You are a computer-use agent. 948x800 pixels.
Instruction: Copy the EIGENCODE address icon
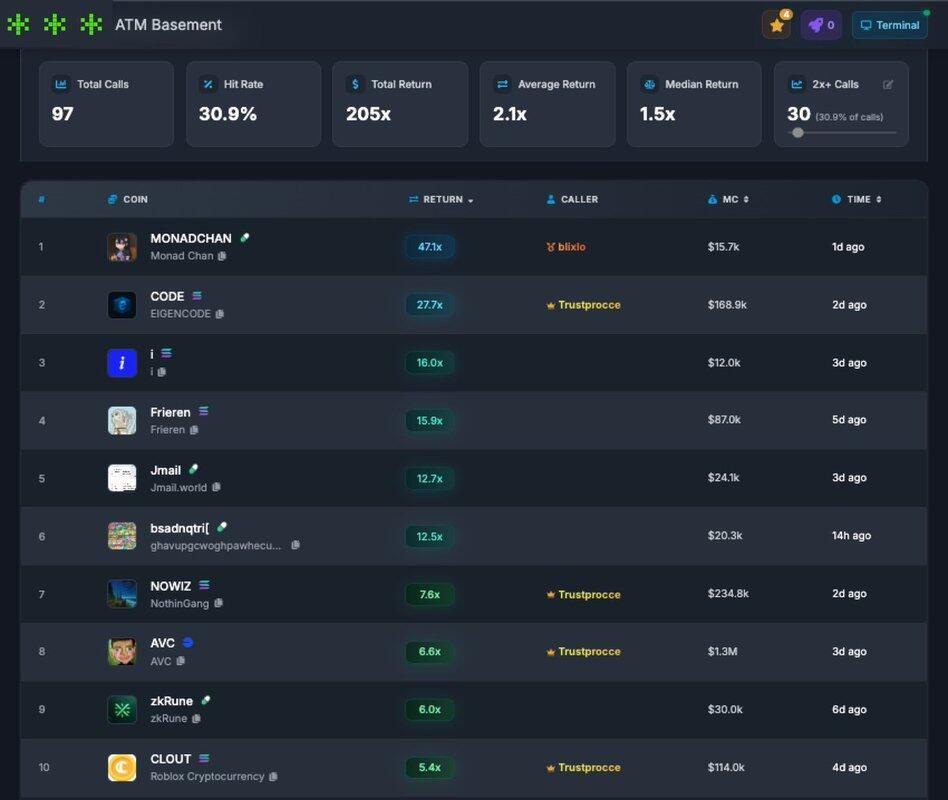pos(220,314)
